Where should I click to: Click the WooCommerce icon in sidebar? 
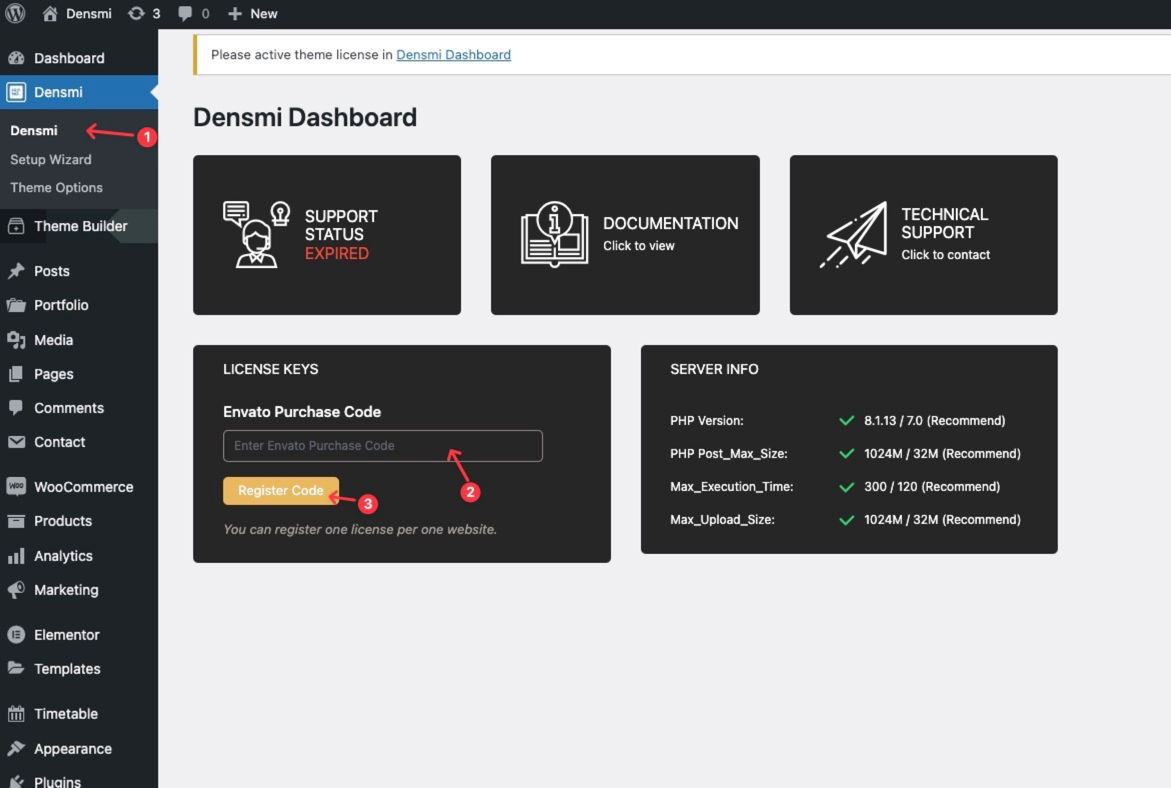[x=16, y=487]
